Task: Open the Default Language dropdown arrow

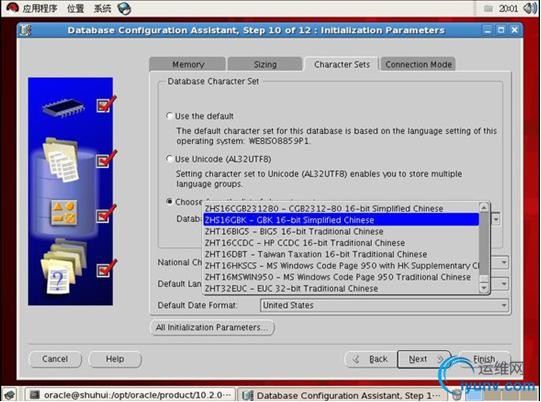Action: (x=504, y=284)
